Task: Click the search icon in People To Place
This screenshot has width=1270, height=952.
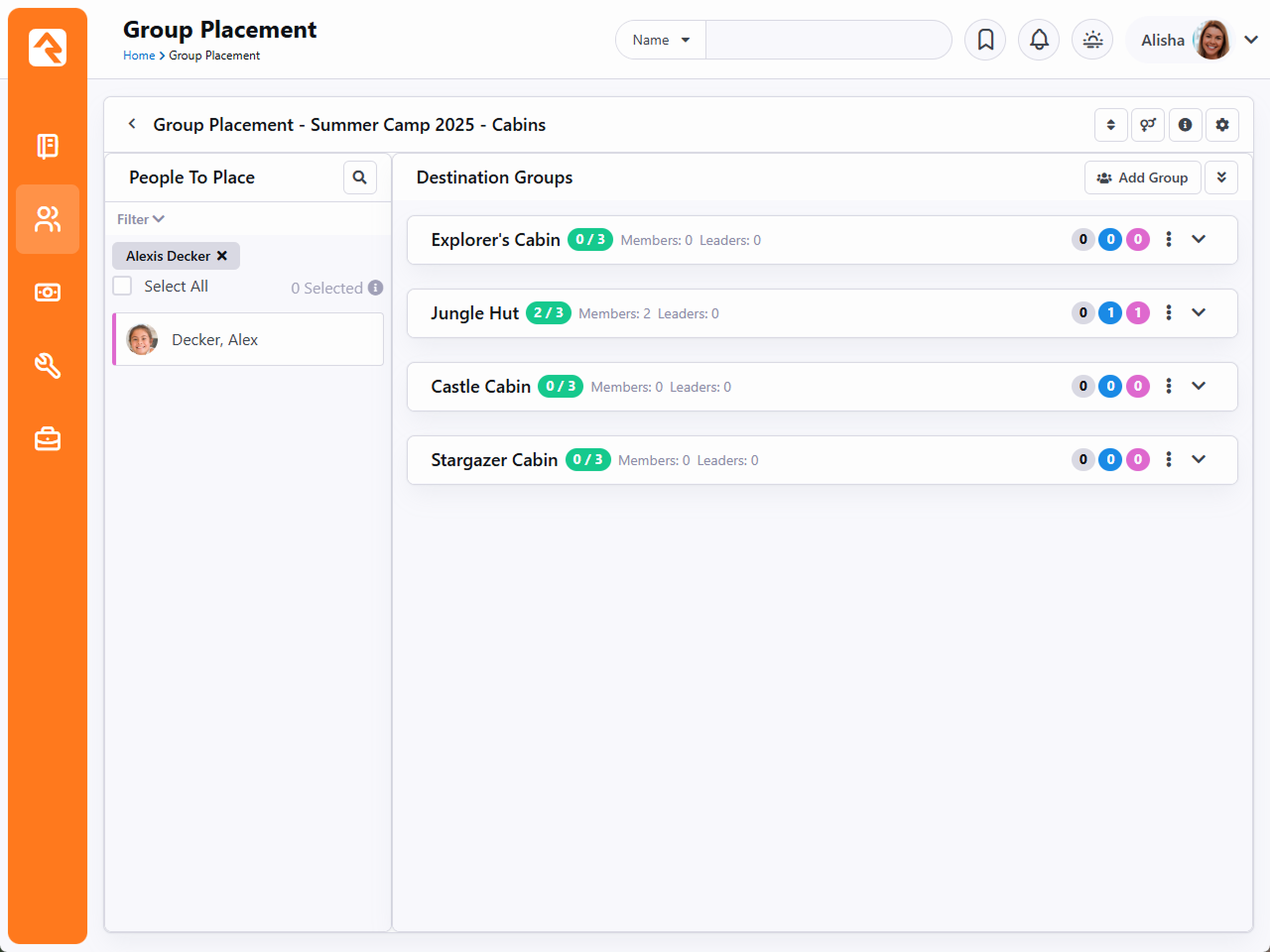Action: tap(360, 178)
